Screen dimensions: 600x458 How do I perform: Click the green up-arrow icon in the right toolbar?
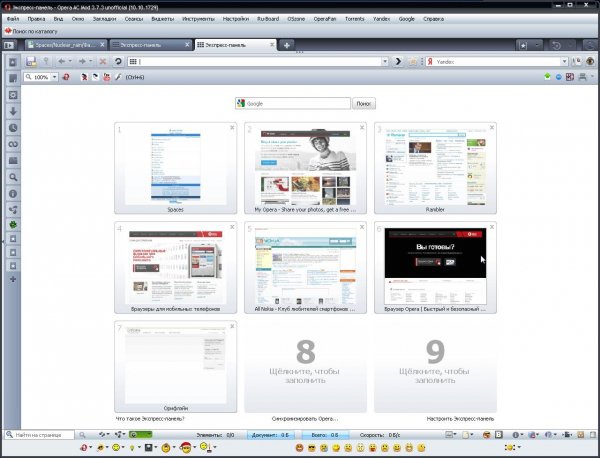point(547,77)
